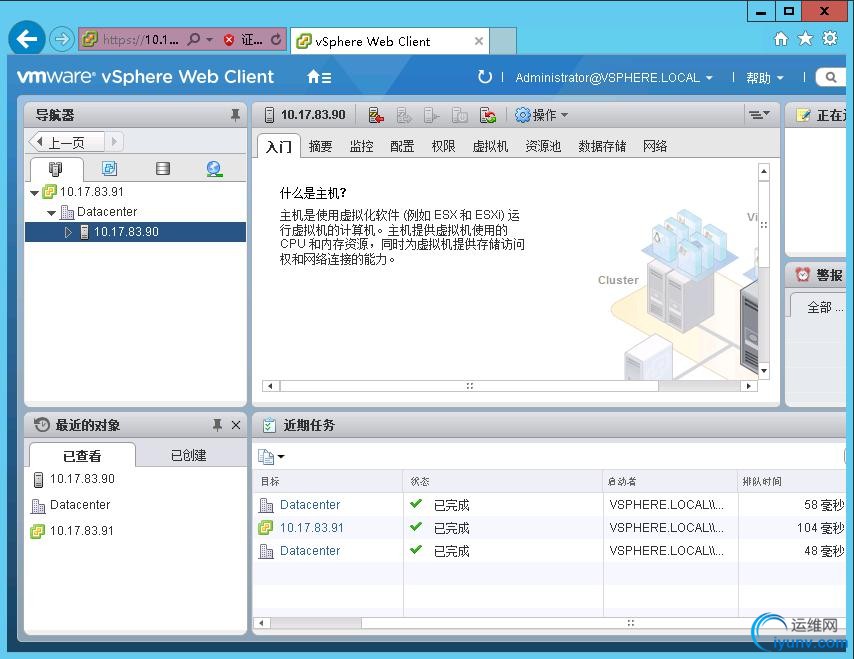Open the Administrator@VSPHERE.LOCAL user menu
This screenshot has width=854, height=659.
pos(614,78)
